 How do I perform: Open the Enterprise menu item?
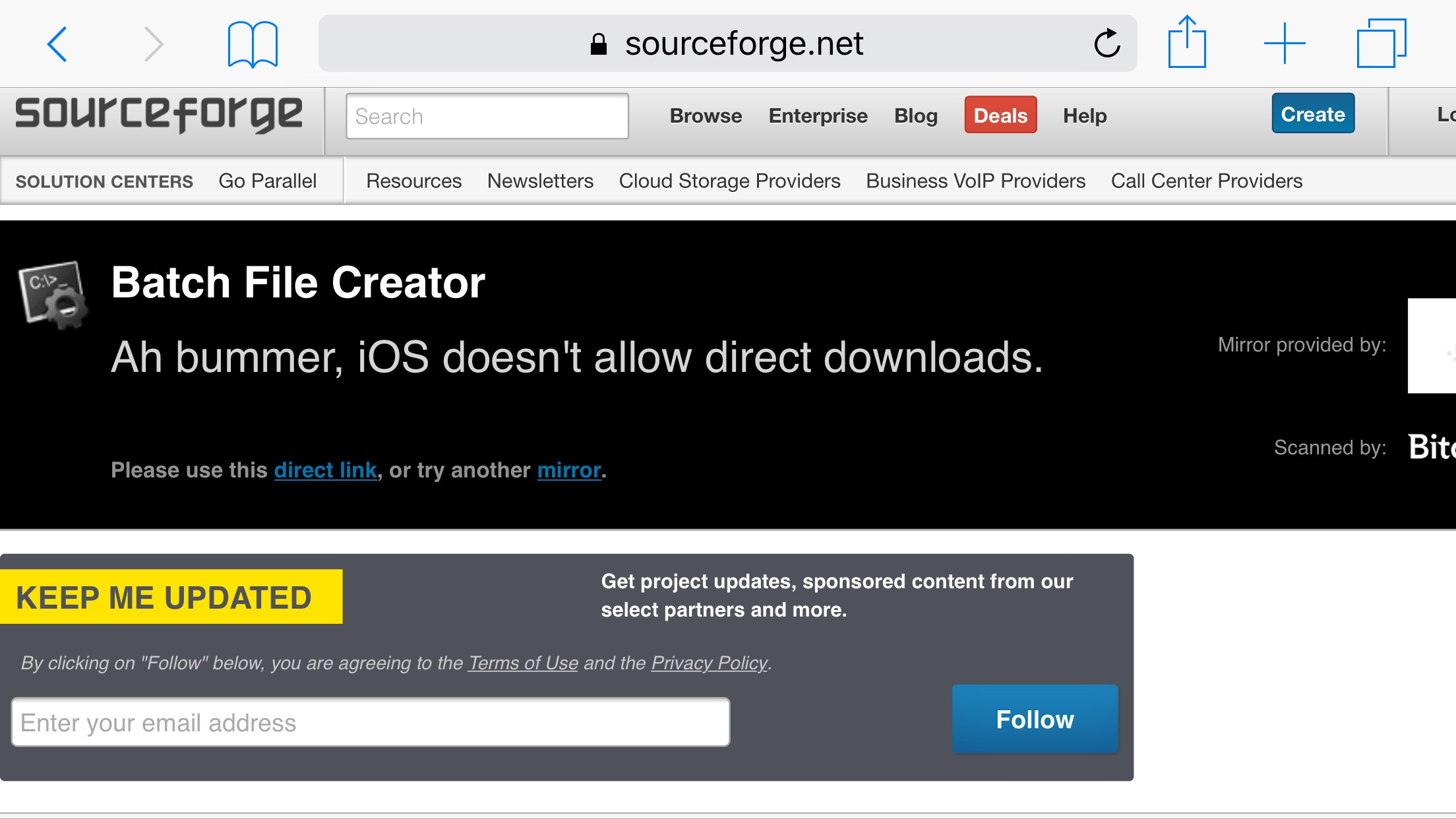(x=818, y=115)
